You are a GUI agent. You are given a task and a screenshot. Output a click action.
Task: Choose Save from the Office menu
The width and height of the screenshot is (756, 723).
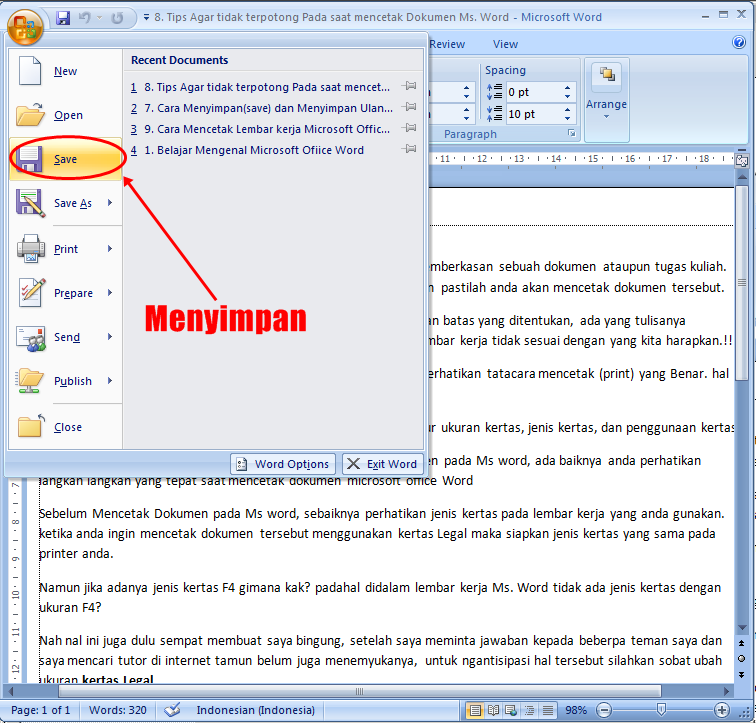pyautogui.click(x=65, y=159)
